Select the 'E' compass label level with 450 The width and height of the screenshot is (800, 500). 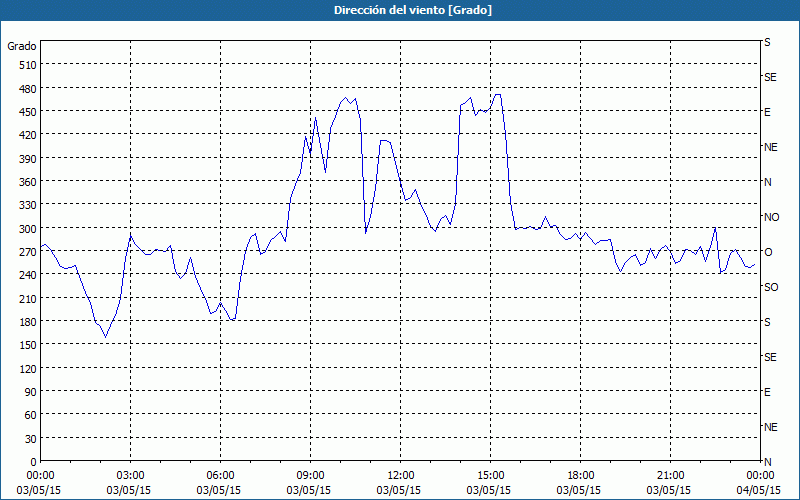[x=767, y=112]
